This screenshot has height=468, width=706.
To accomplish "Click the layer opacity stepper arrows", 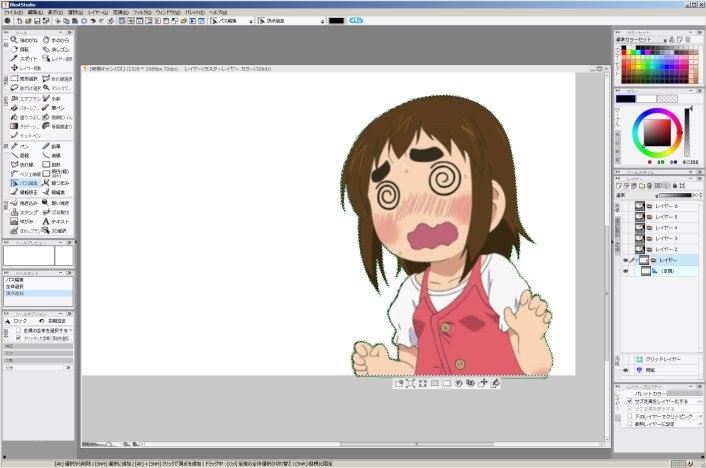I will pos(701,195).
